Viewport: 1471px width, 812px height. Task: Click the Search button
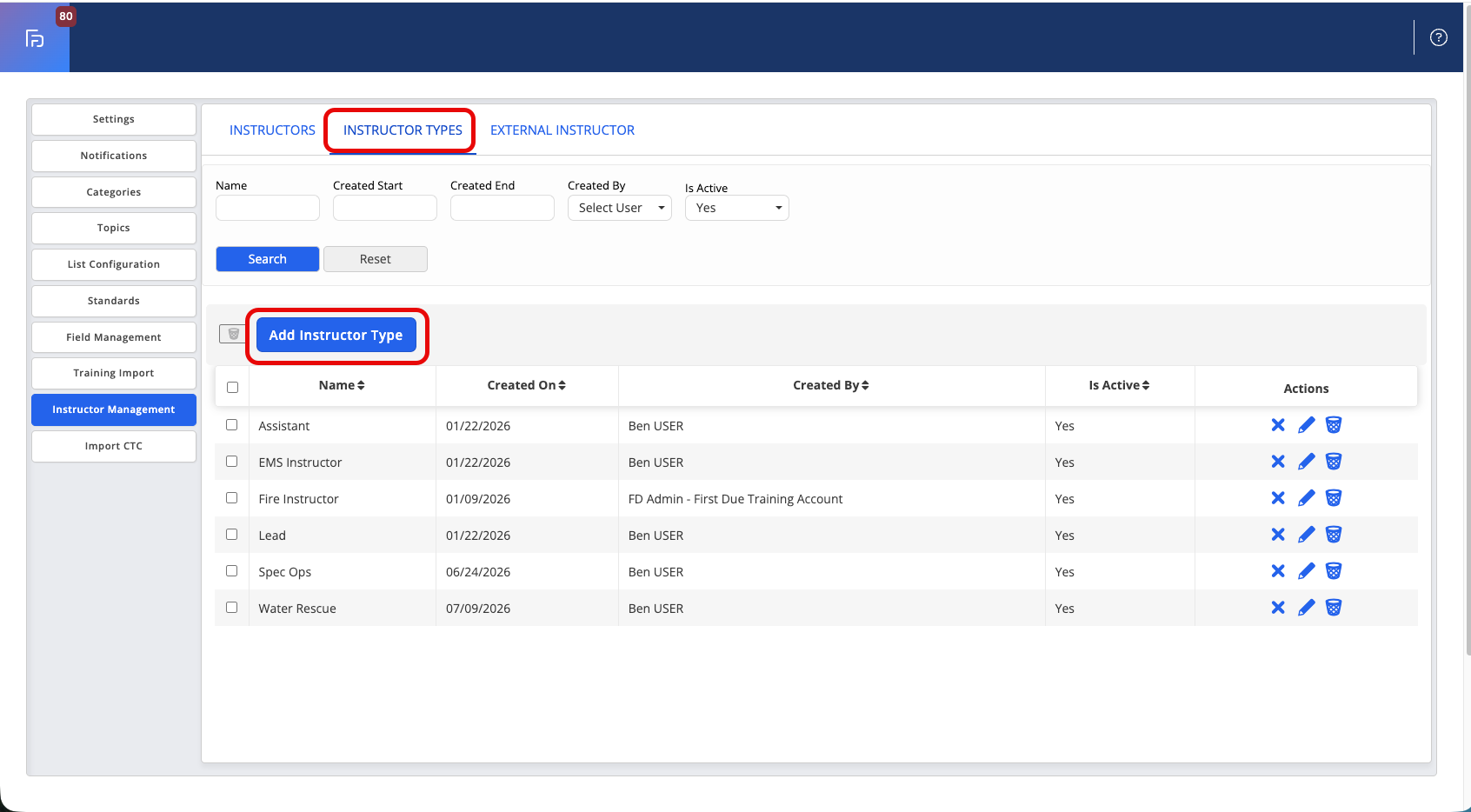click(268, 259)
